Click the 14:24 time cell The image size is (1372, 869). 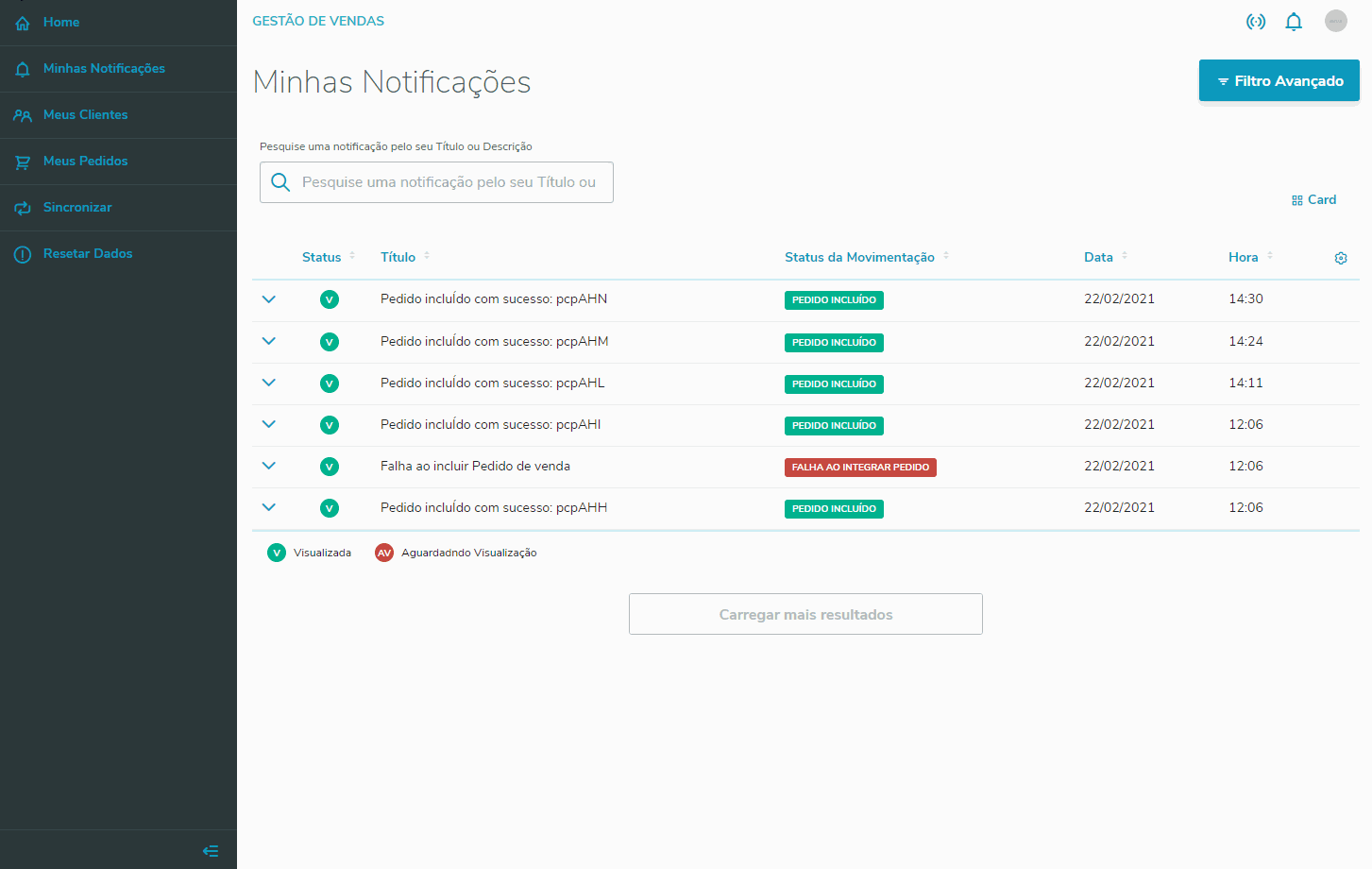tap(1245, 341)
